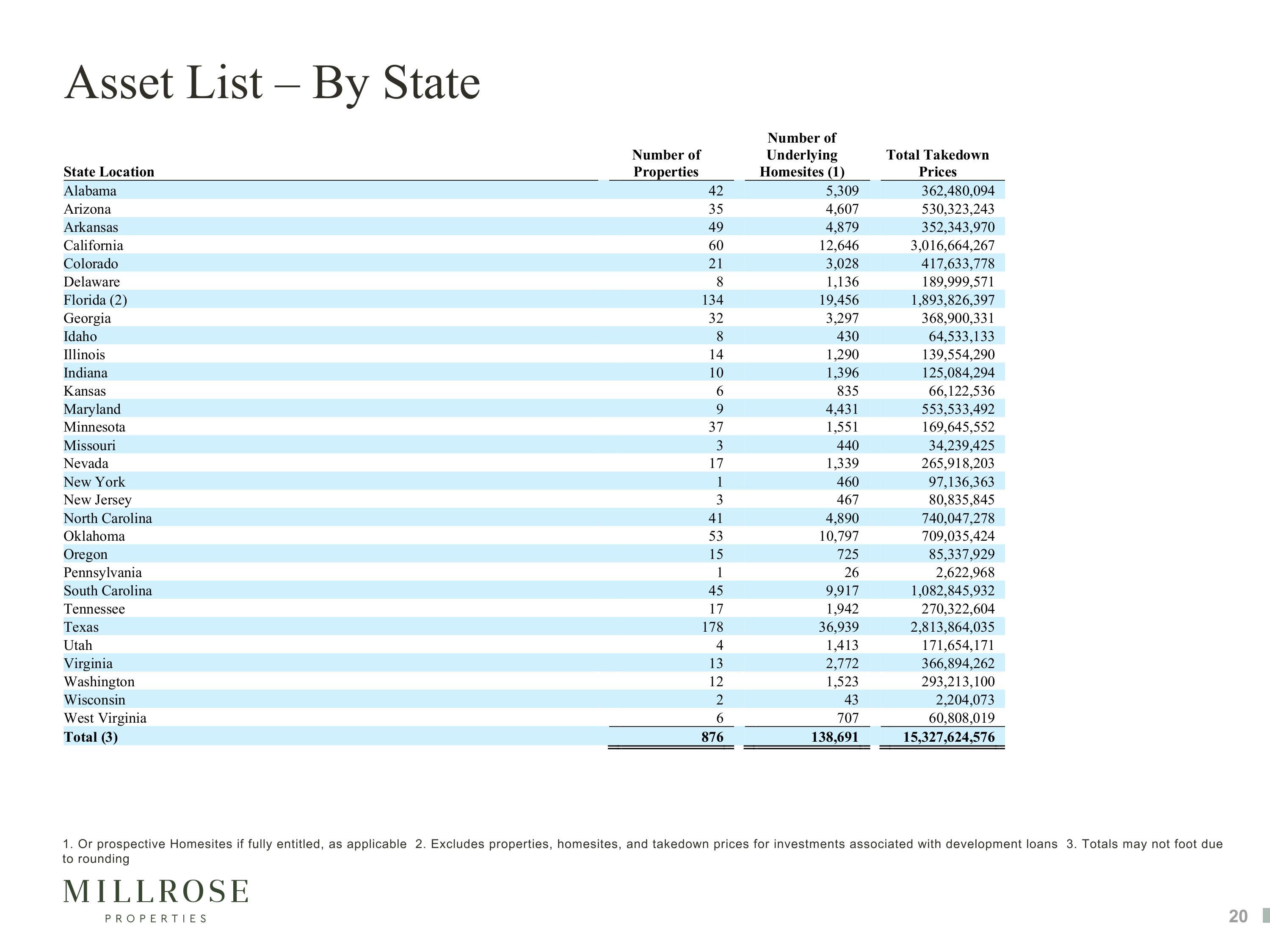The image size is (1270, 952).
Task: Select the West Virginia row label
Action: point(105,718)
